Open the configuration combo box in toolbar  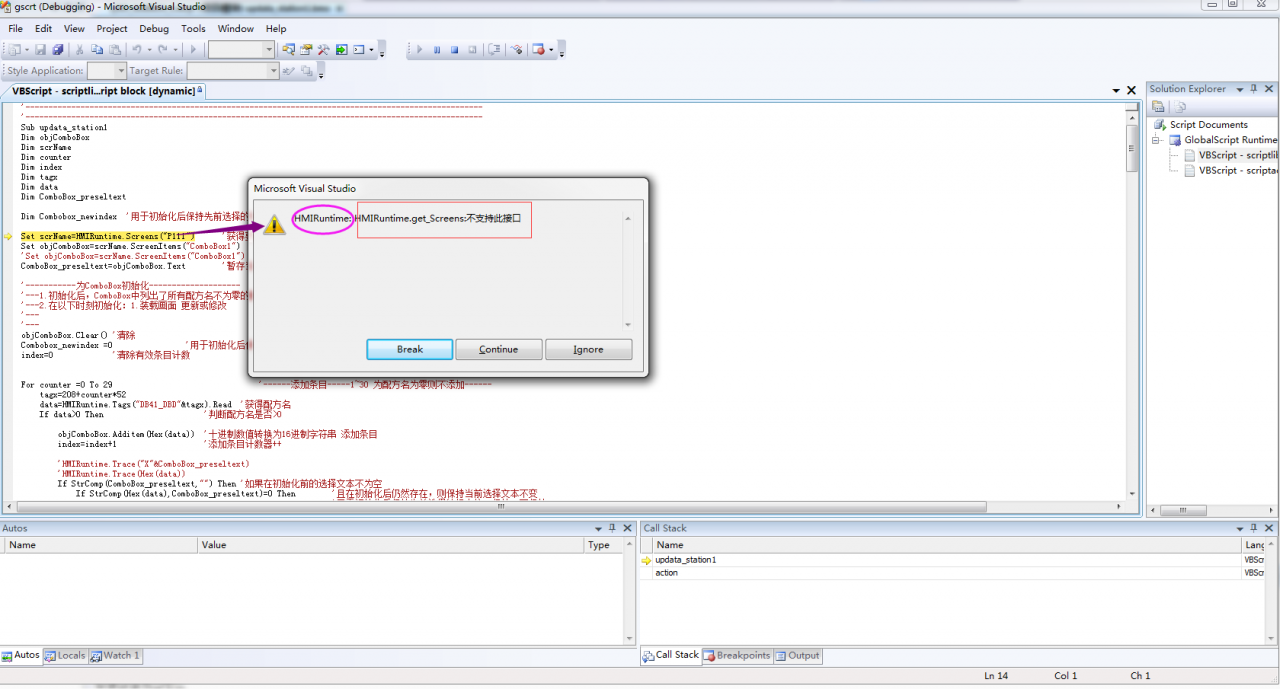pyautogui.click(x=241, y=49)
